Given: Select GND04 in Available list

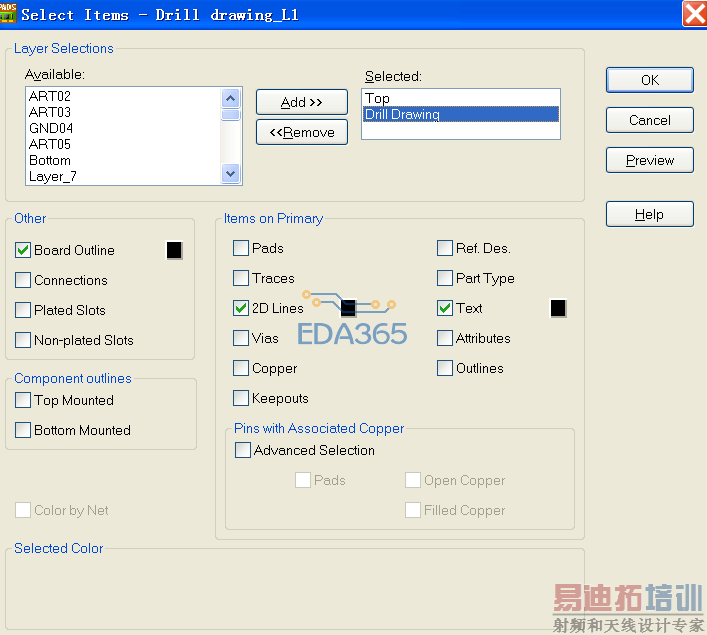Looking at the screenshot, I should tap(124, 128).
